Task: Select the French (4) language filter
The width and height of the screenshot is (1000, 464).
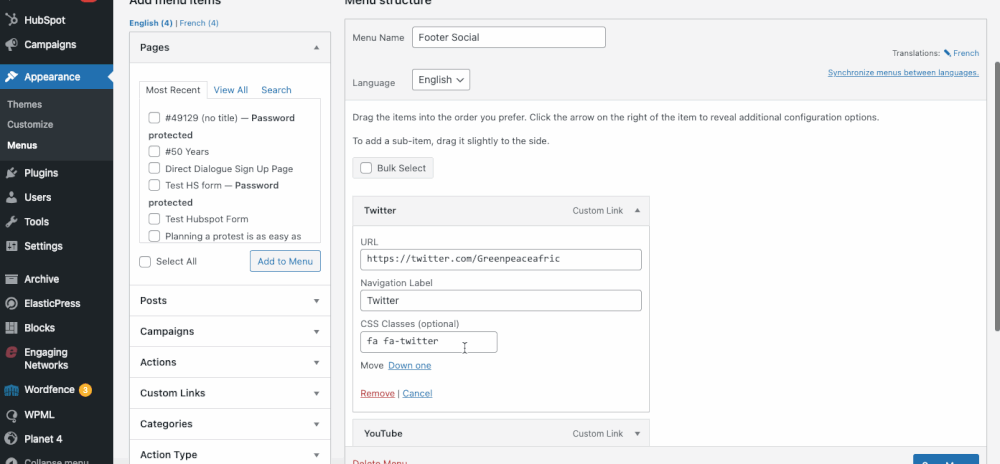Action: (x=199, y=23)
